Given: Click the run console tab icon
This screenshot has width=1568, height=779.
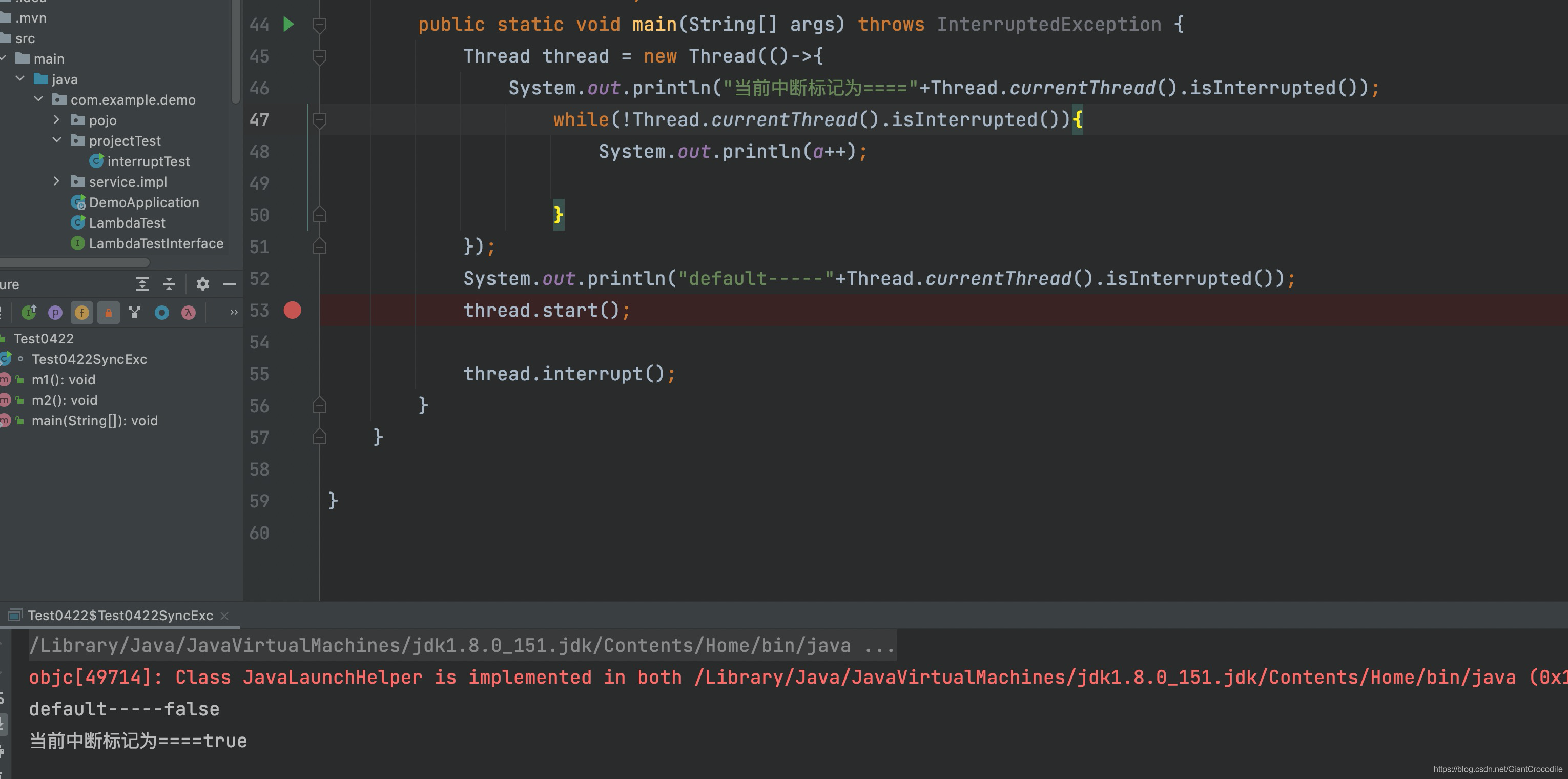Looking at the screenshot, I should 15,614.
